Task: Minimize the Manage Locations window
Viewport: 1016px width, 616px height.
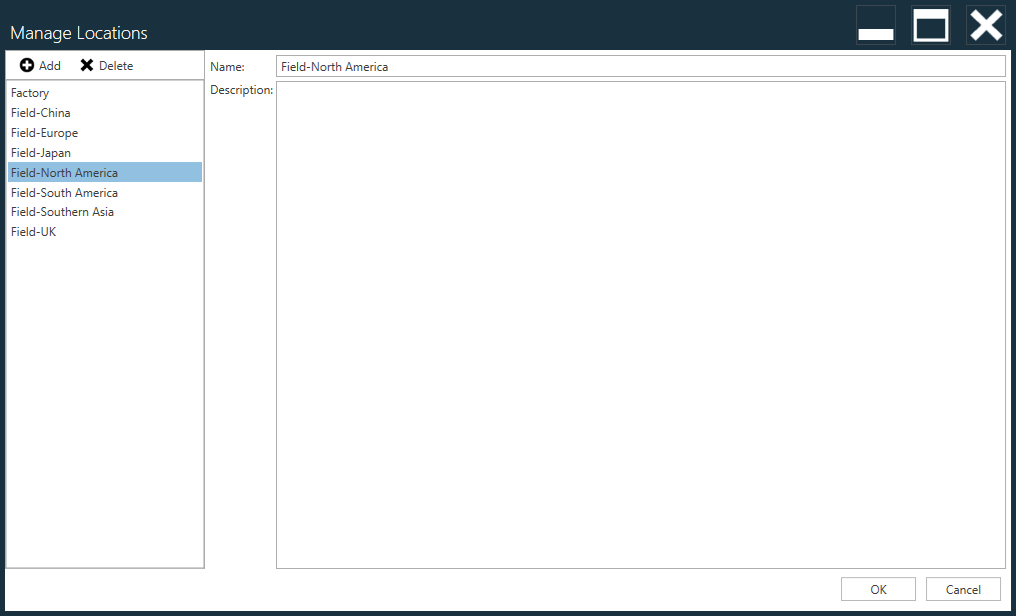Action: (x=875, y=25)
